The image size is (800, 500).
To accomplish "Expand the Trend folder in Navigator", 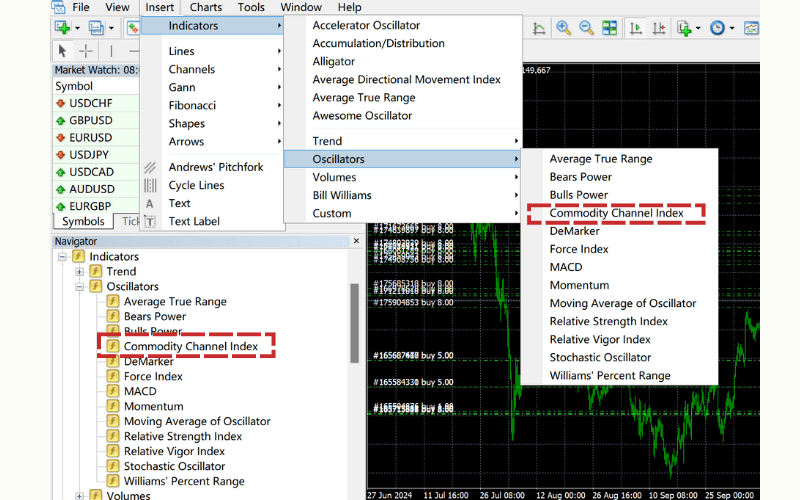I will click(80, 271).
